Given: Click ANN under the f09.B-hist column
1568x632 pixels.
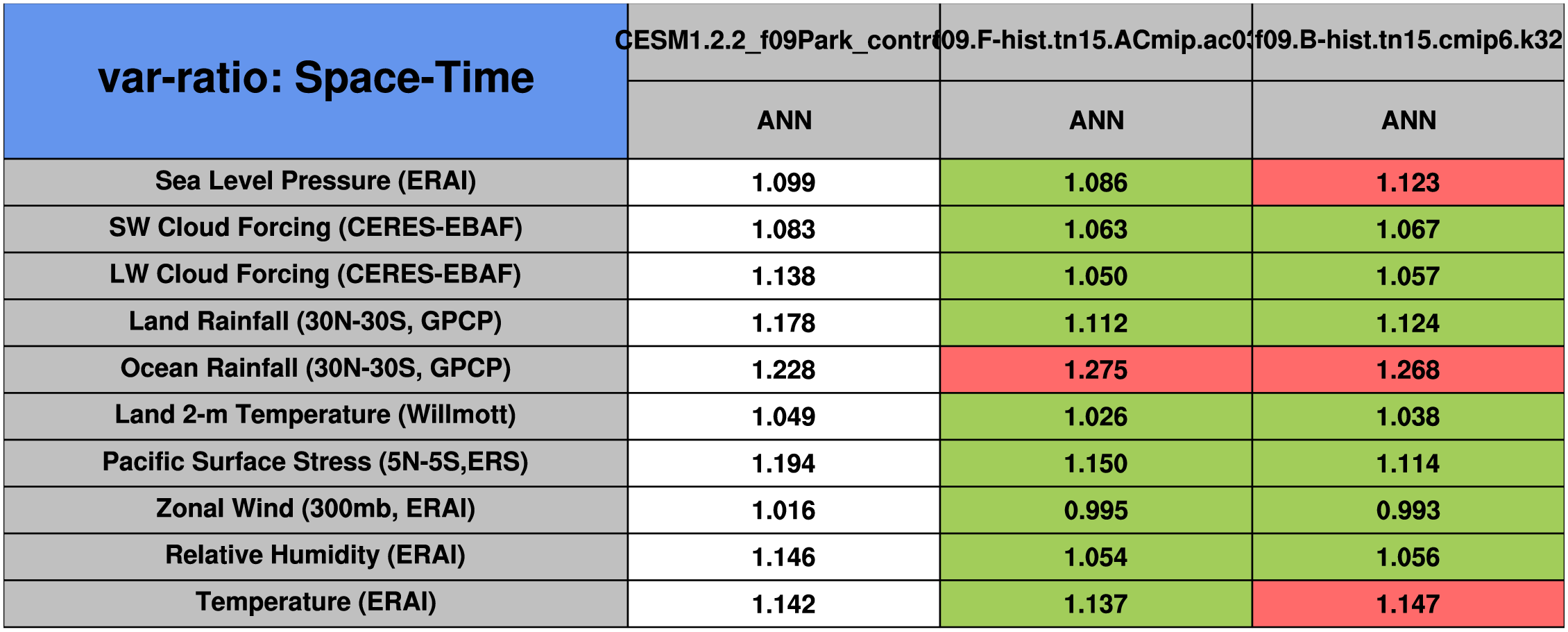Looking at the screenshot, I should [x=1408, y=120].
